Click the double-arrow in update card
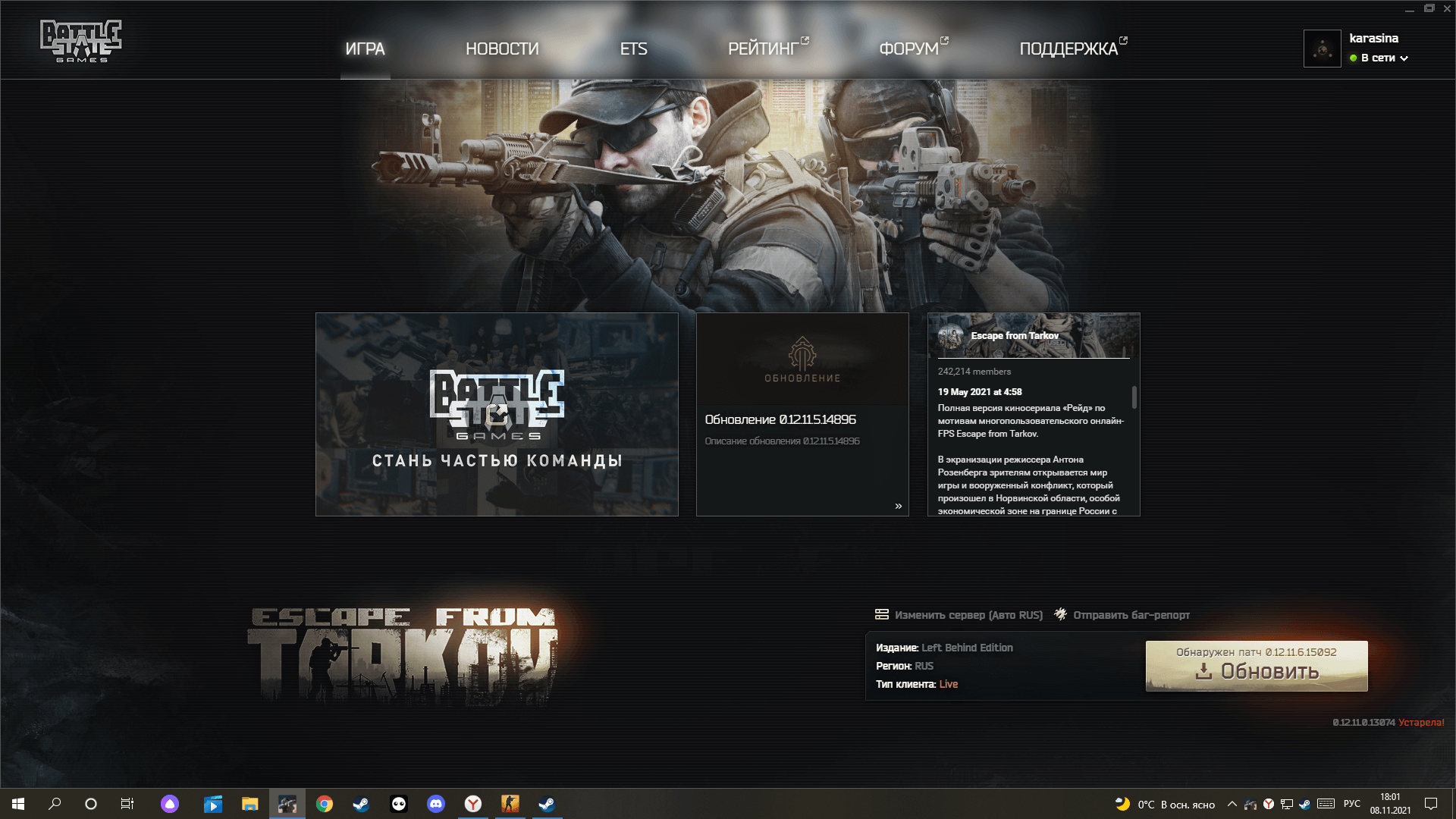This screenshot has width=1456, height=819. pos(899,506)
